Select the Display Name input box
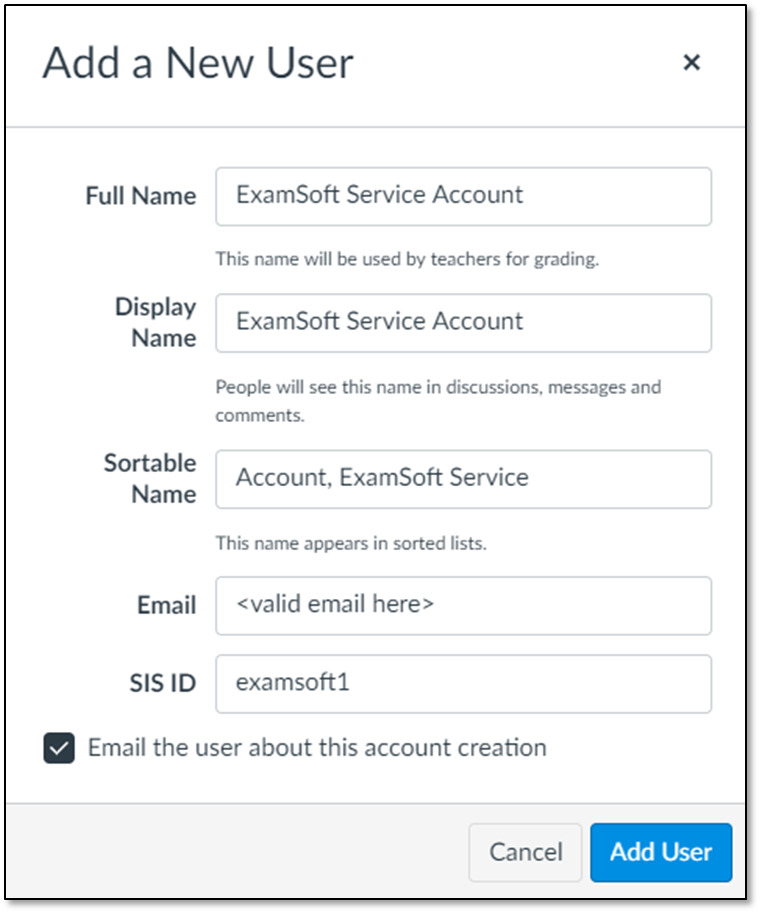The image size is (760, 913). coord(463,323)
